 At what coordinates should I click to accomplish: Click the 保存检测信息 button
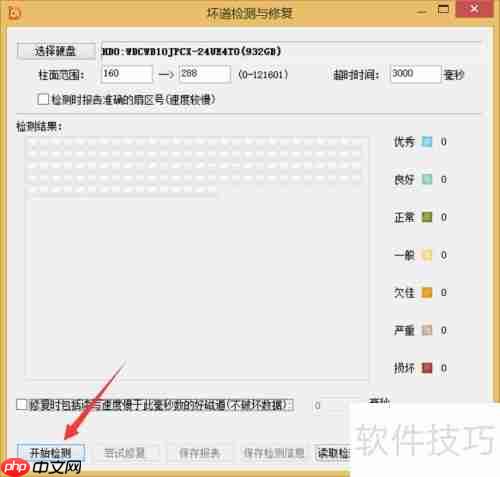(274, 453)
